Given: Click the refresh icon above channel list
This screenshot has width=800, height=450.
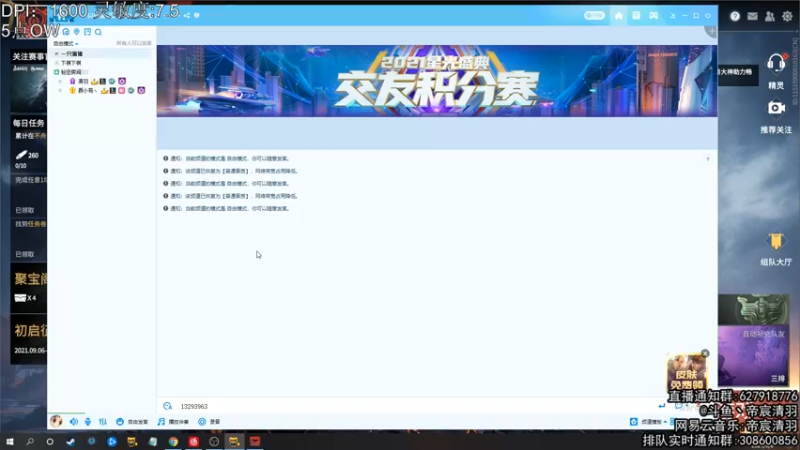Looking at the screenshot, I should point(66,32).
